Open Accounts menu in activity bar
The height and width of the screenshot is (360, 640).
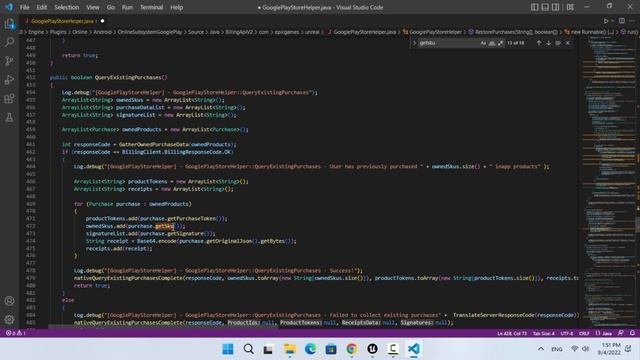[x=9, y=301]
